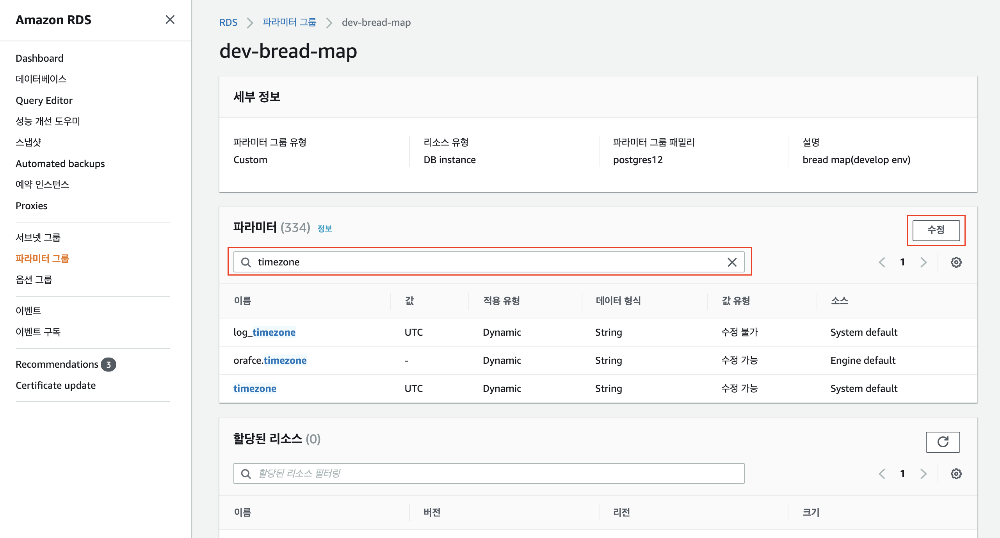Open Recommendations in sidebar

tap(57, 365)
